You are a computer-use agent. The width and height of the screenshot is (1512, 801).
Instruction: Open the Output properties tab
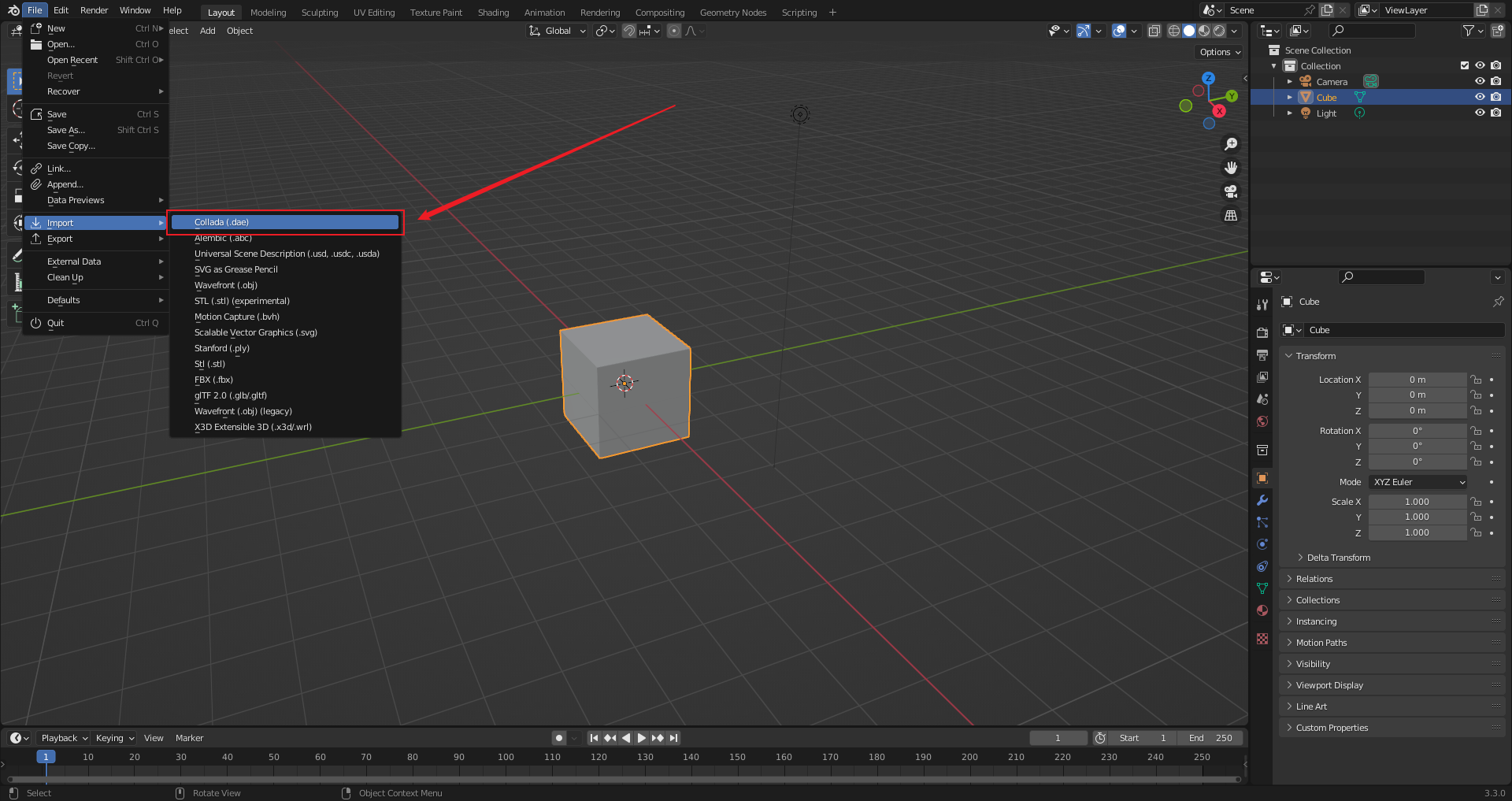[x=1262, y=355]
